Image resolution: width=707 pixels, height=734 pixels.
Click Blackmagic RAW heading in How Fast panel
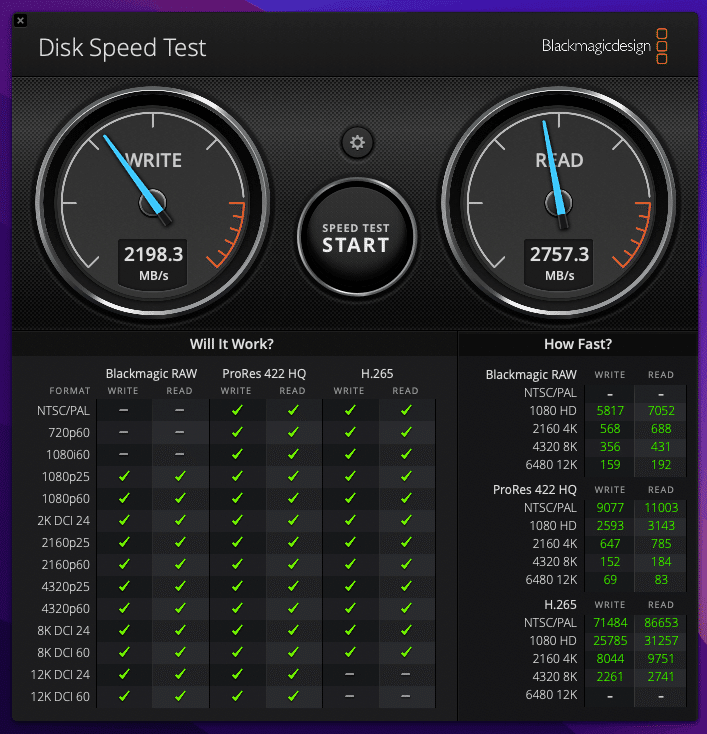coord(531,374)
